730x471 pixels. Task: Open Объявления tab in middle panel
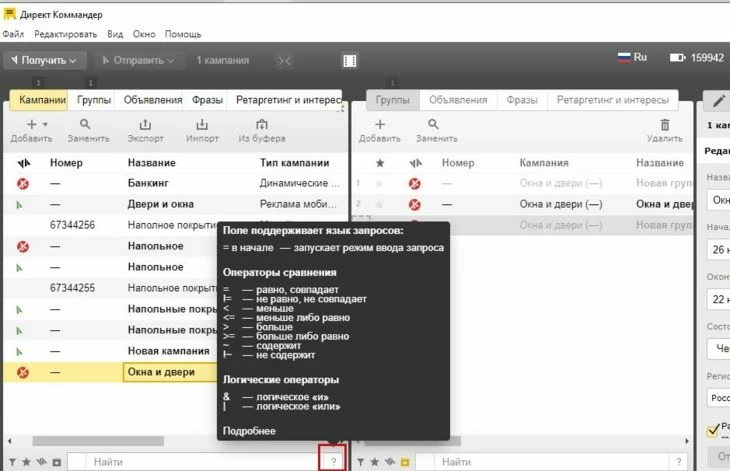click(x=458, y=100)
